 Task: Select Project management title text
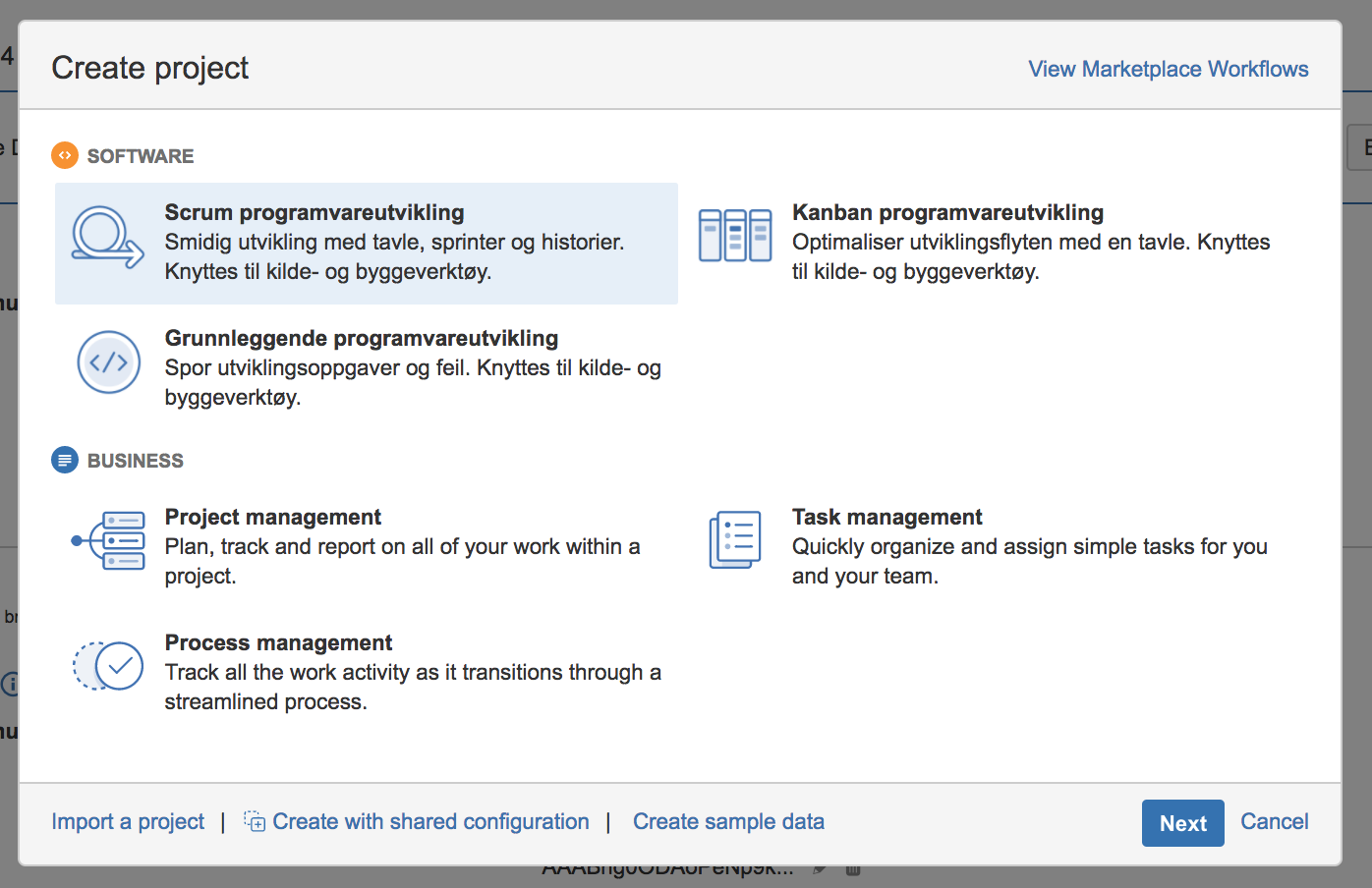point(273,517)
